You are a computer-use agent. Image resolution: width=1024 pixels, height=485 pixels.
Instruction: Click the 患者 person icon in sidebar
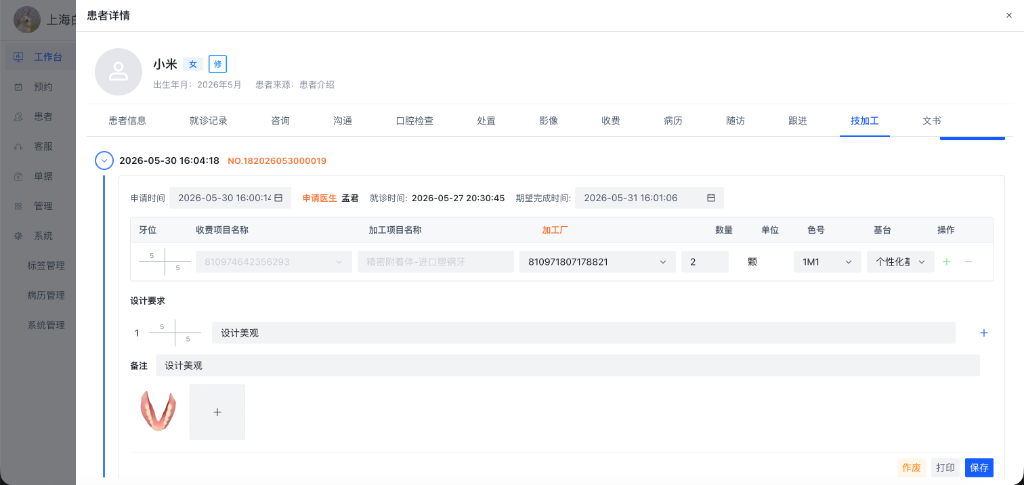point(18,117)
